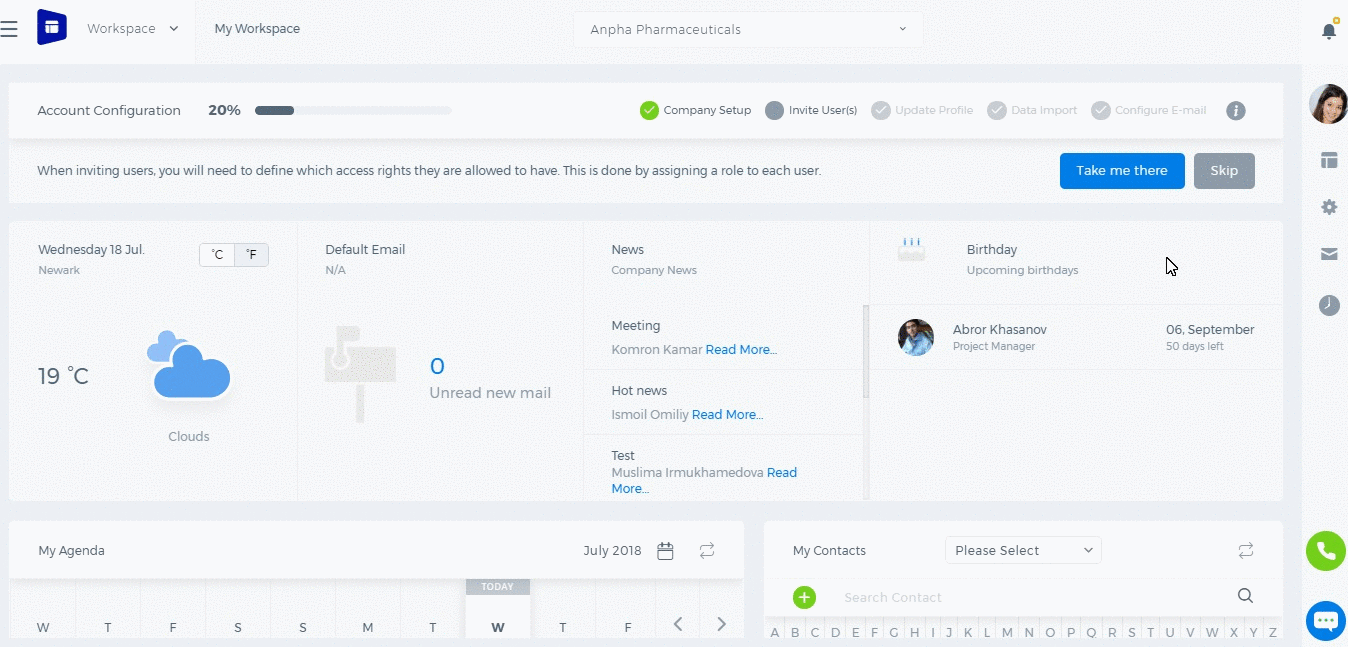Filter contacts by letter K
Image resolution: width=1348 pixels, height=647 pixels.
pyautogui.click(x=969, y=633)
